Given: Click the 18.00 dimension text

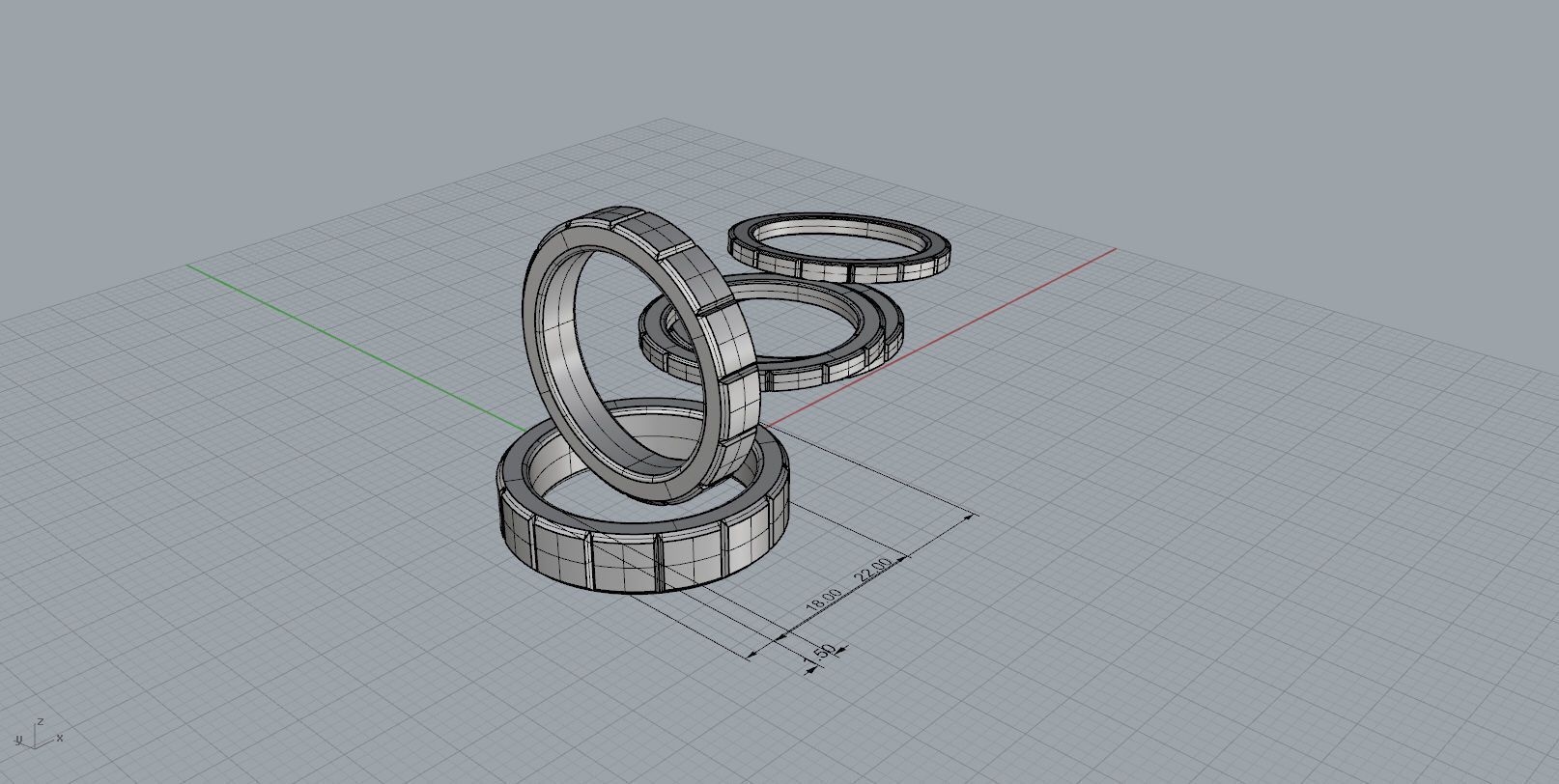Looking at the screenshot, I should tap(823, 602).
